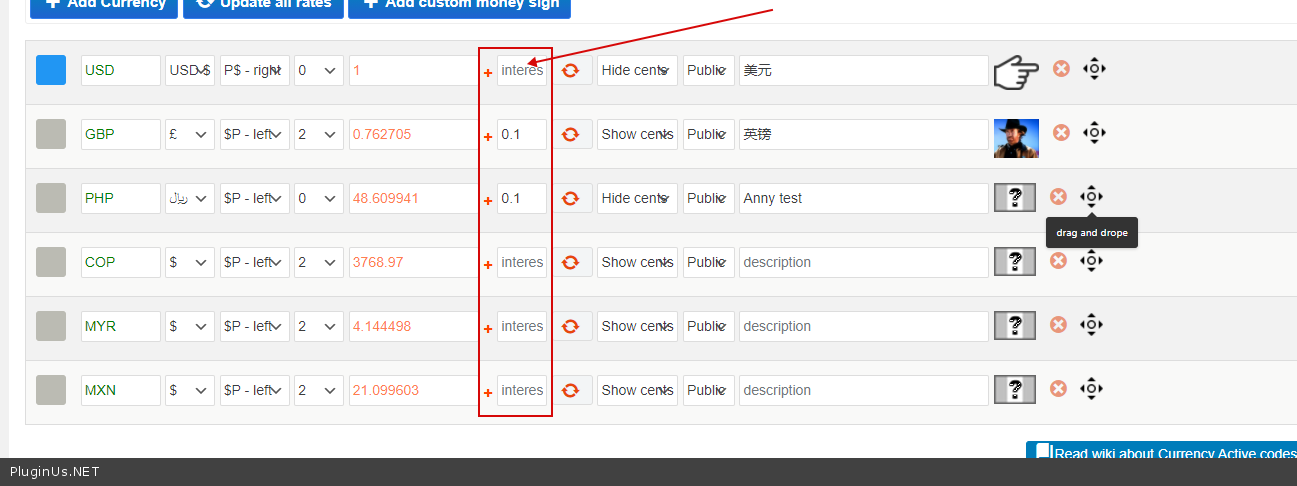This screenshot has width=1297, height=486.
Task: Open the PHP Hide cents dropdown
Action: tap(637, 198)
